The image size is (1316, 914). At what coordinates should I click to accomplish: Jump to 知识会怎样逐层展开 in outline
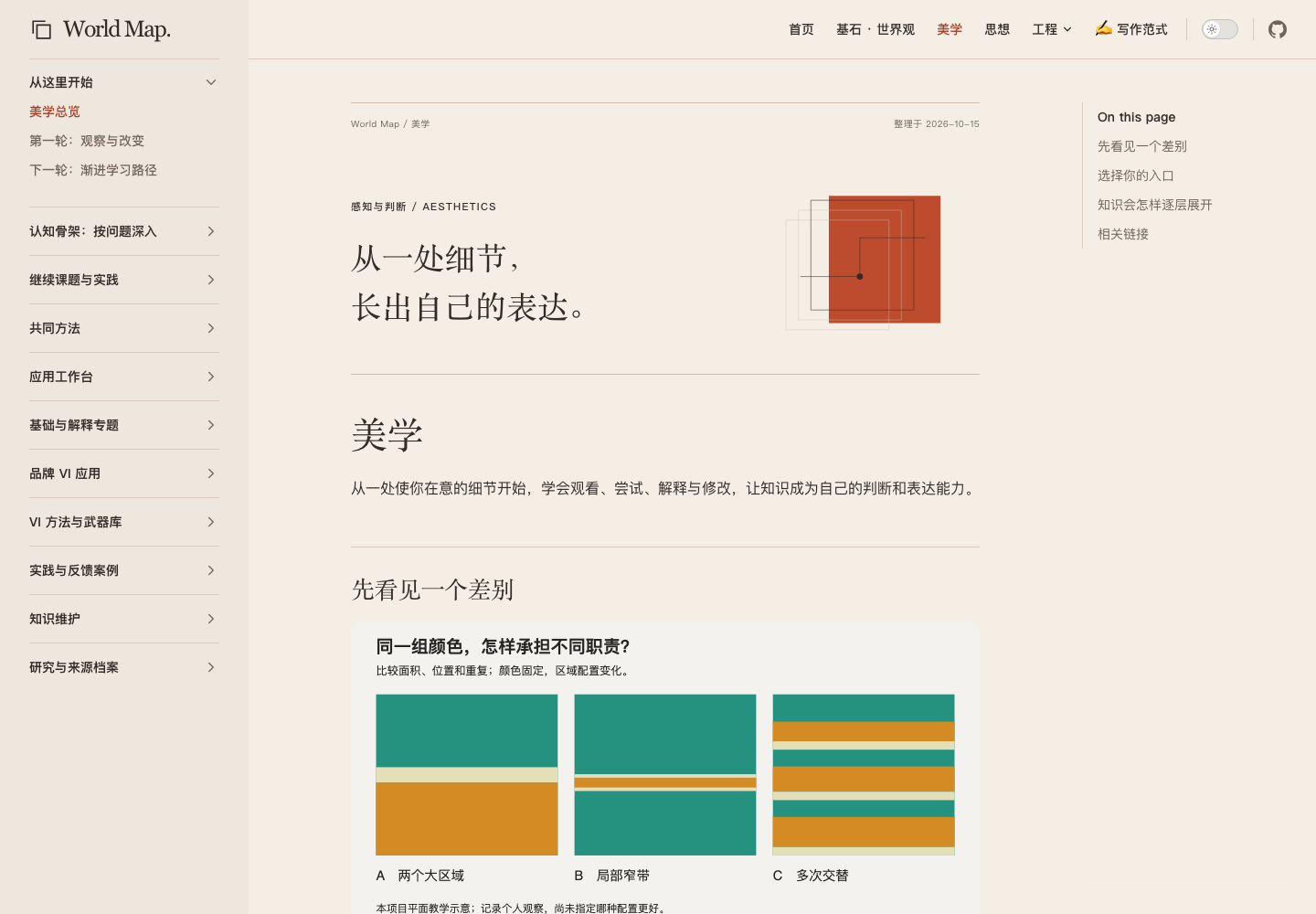1155,205
